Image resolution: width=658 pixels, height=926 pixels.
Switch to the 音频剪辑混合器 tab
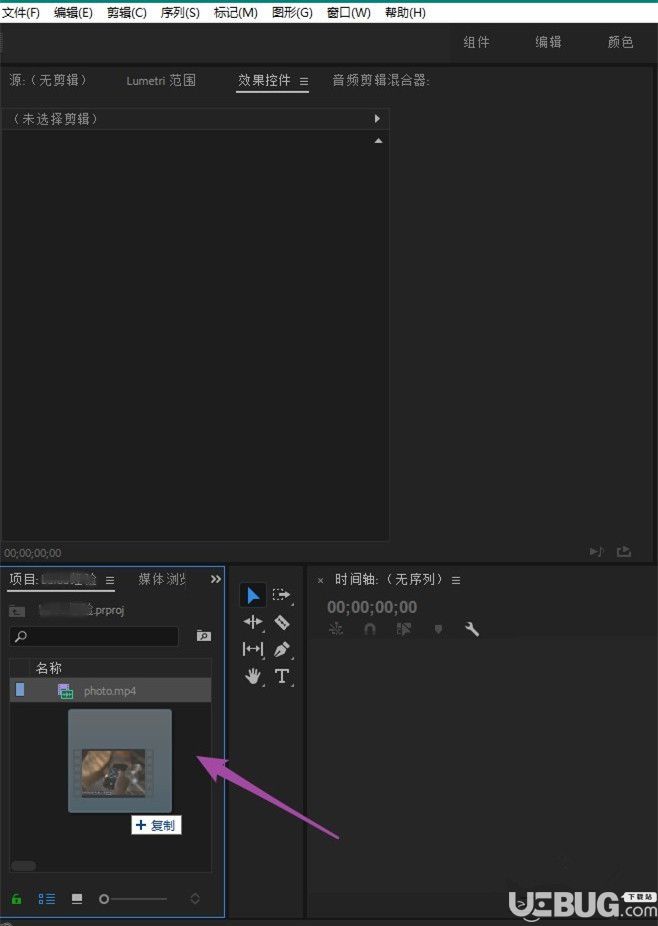[381, 80]
